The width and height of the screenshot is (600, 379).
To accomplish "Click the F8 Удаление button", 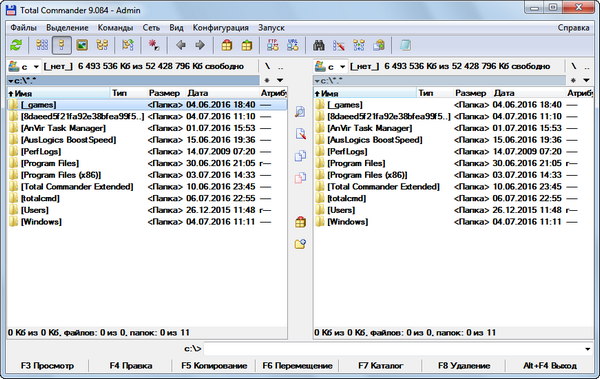I will [x=464, y=366].
